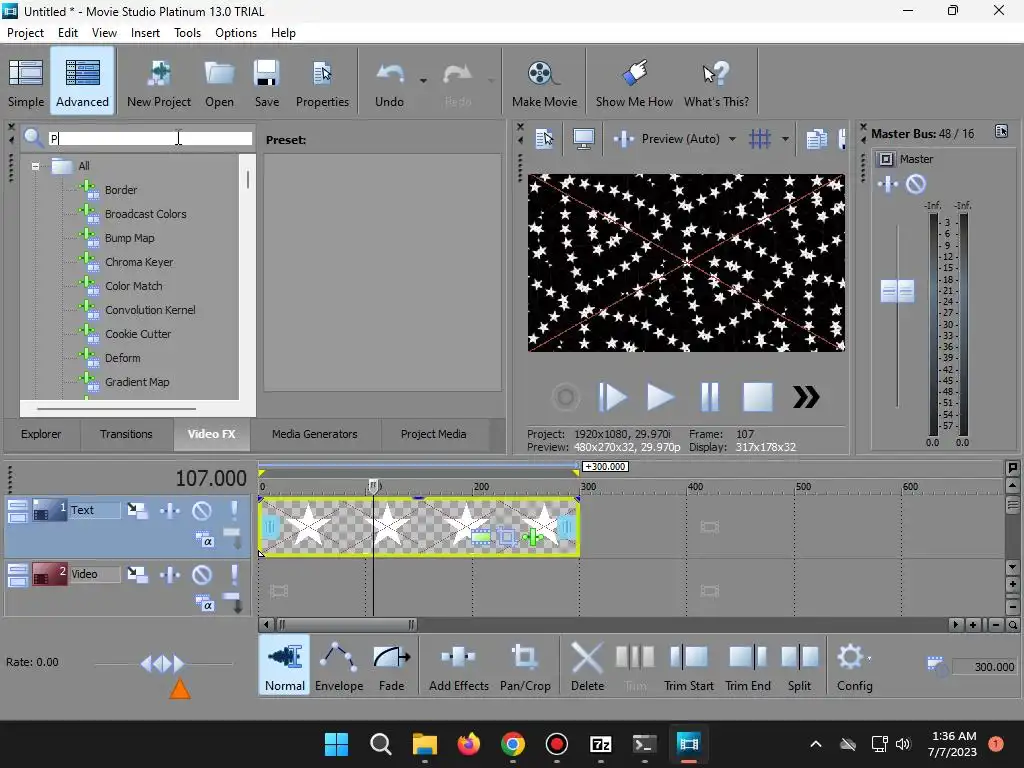The height and width of the screenshot is (768, 1024).
Task: Copy preview snapshot to clipboard
Action: (x=816, y=138)
